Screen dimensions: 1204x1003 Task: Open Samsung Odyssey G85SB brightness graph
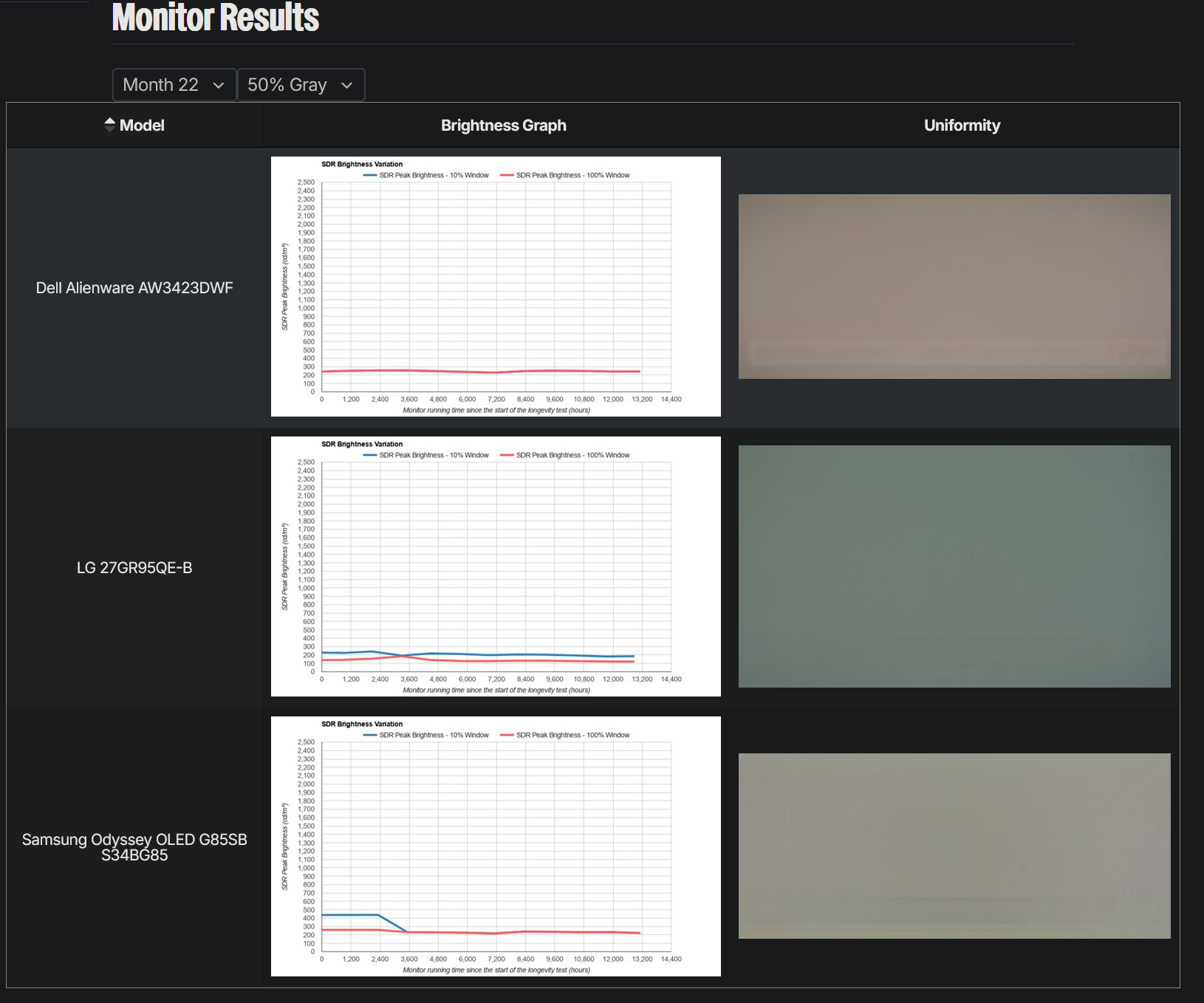pyautogui.click(x=496, y=846)
